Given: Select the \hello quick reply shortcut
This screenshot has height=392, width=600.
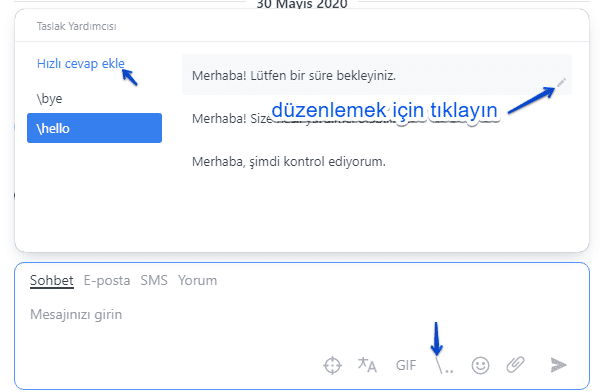Looking at the screenshot, I should (94, 128).
